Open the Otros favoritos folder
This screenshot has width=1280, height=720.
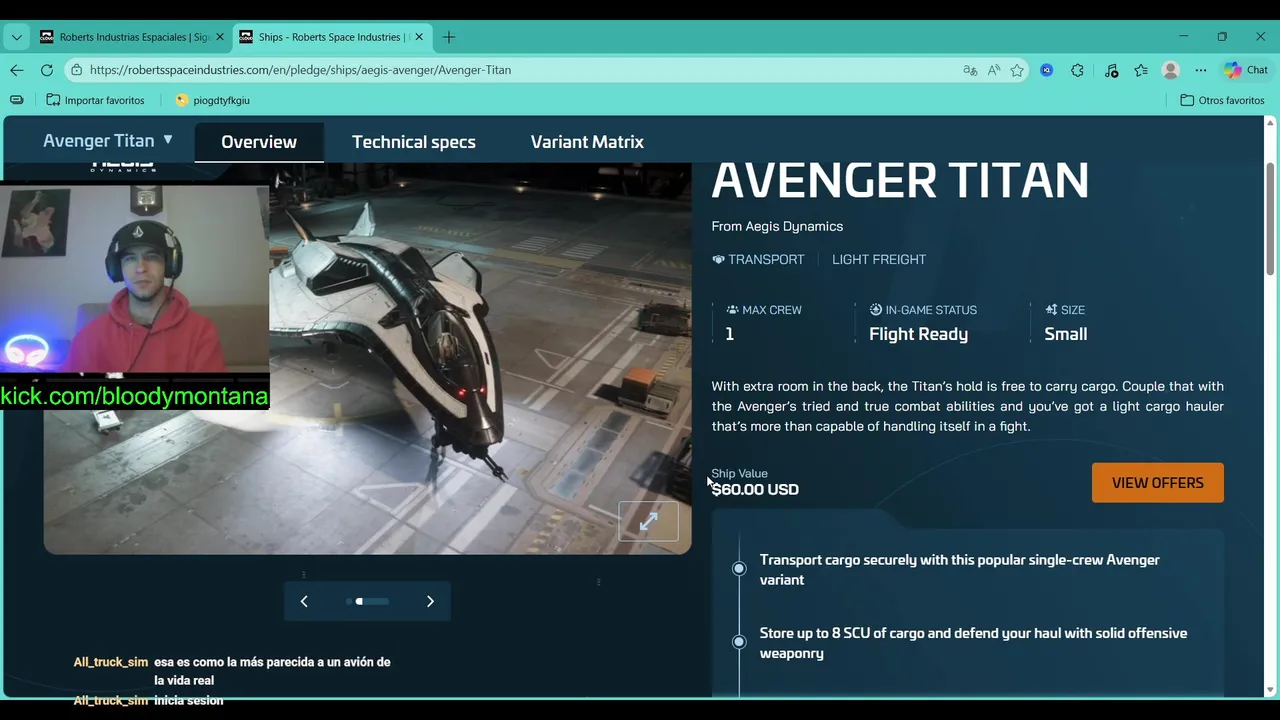1222,100
